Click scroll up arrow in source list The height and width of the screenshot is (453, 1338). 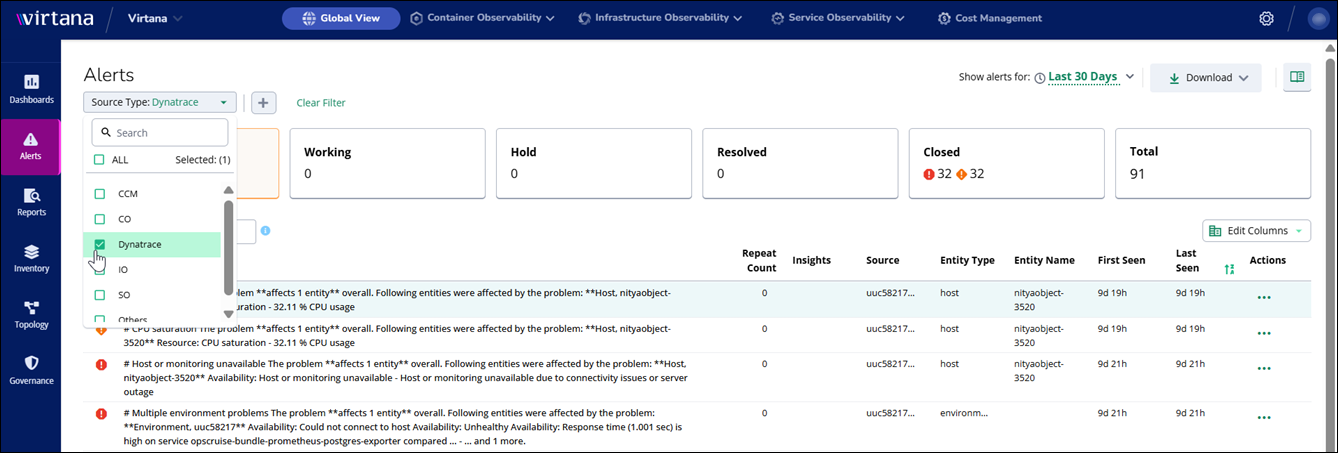[x=228, y=190]
